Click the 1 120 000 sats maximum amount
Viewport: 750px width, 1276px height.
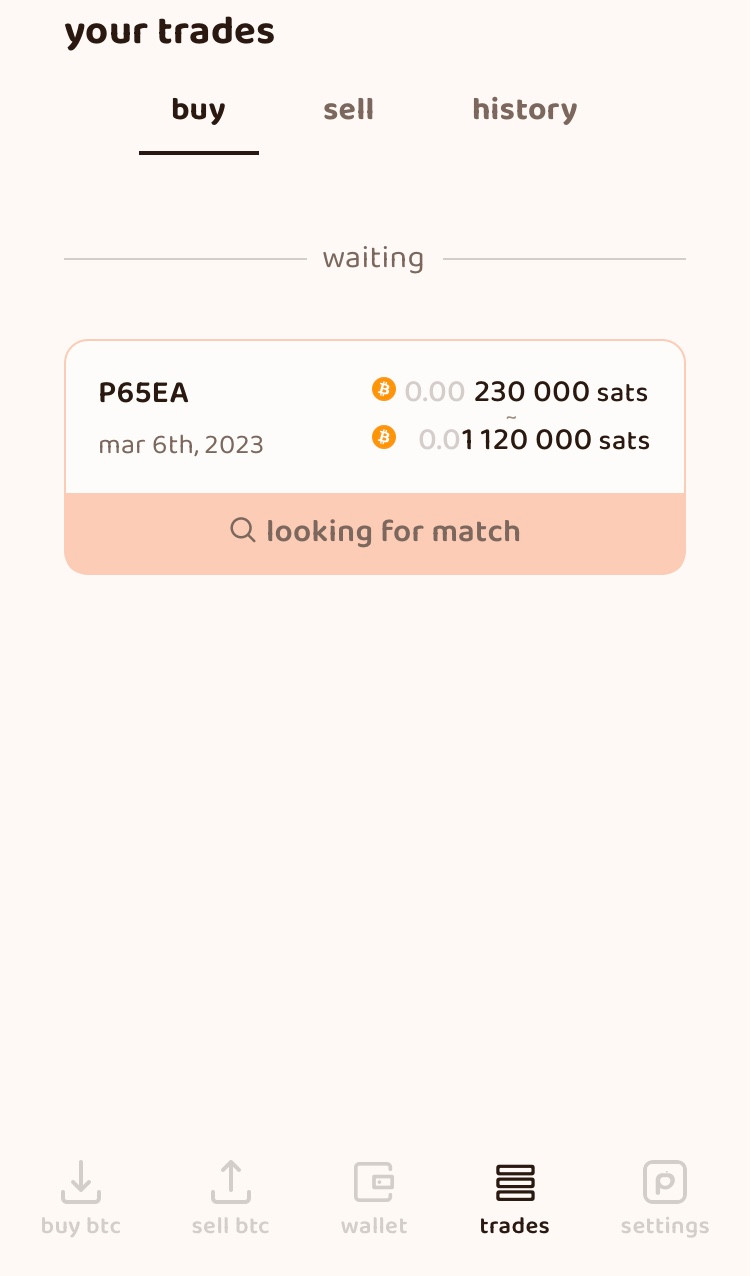click(x=555, y=440)
